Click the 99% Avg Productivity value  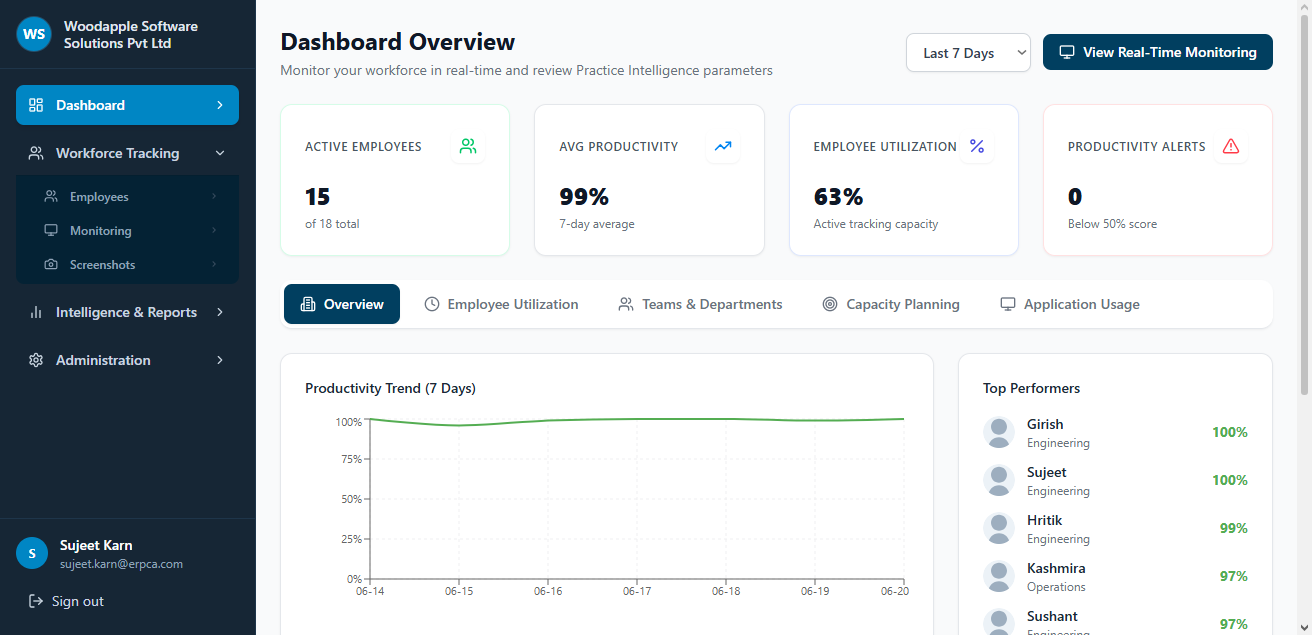[x=584, y=196]
